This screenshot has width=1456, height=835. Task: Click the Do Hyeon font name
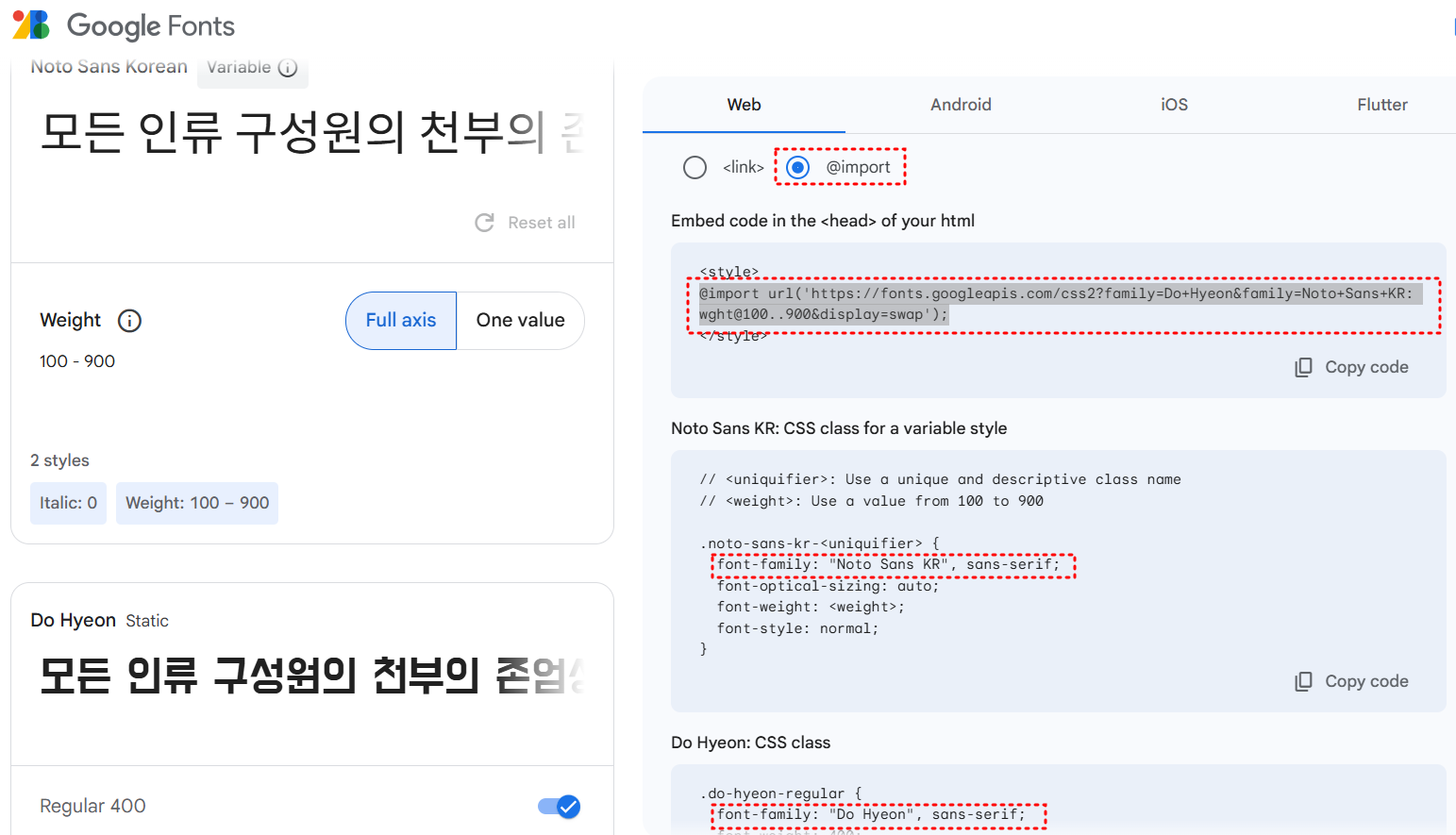73,620
